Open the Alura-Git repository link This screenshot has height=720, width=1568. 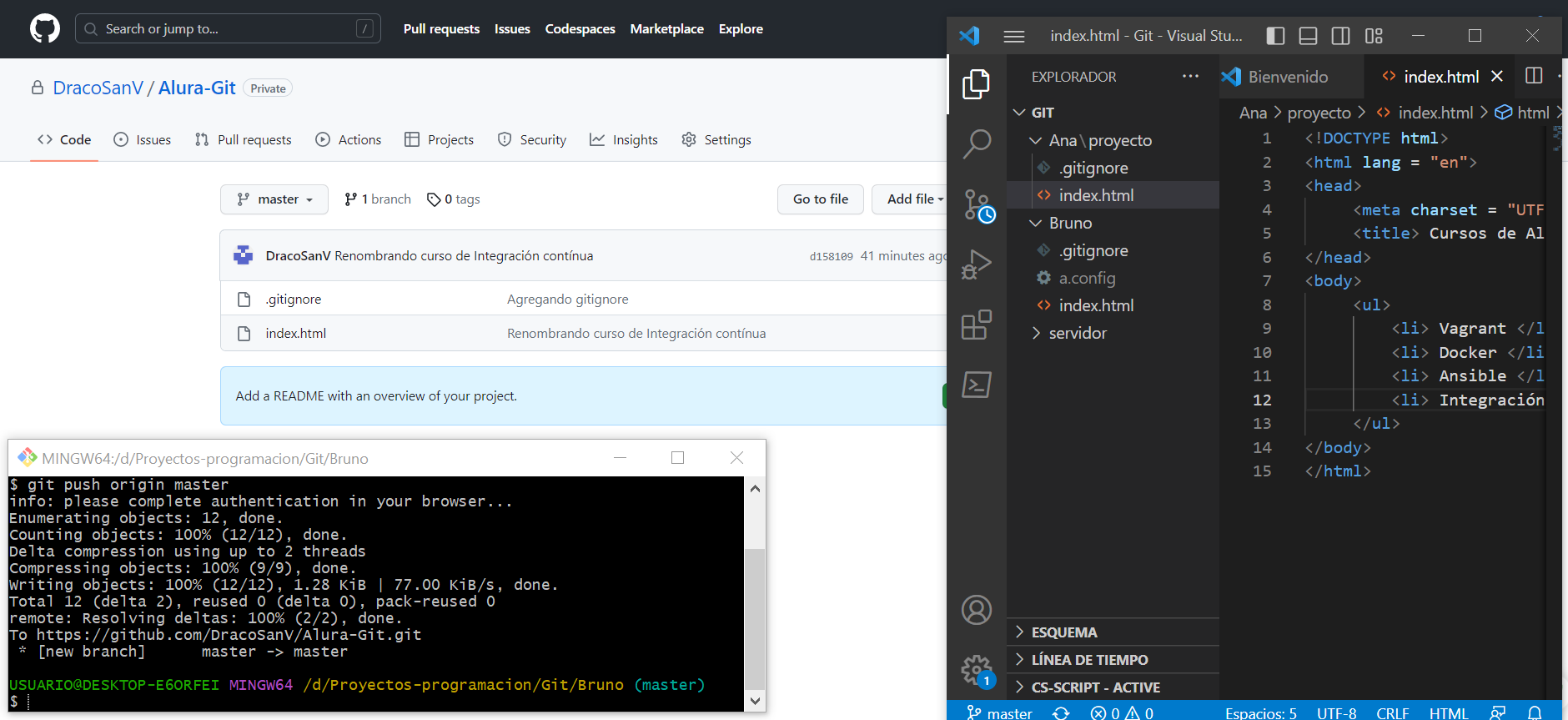(x=197, y=88)
